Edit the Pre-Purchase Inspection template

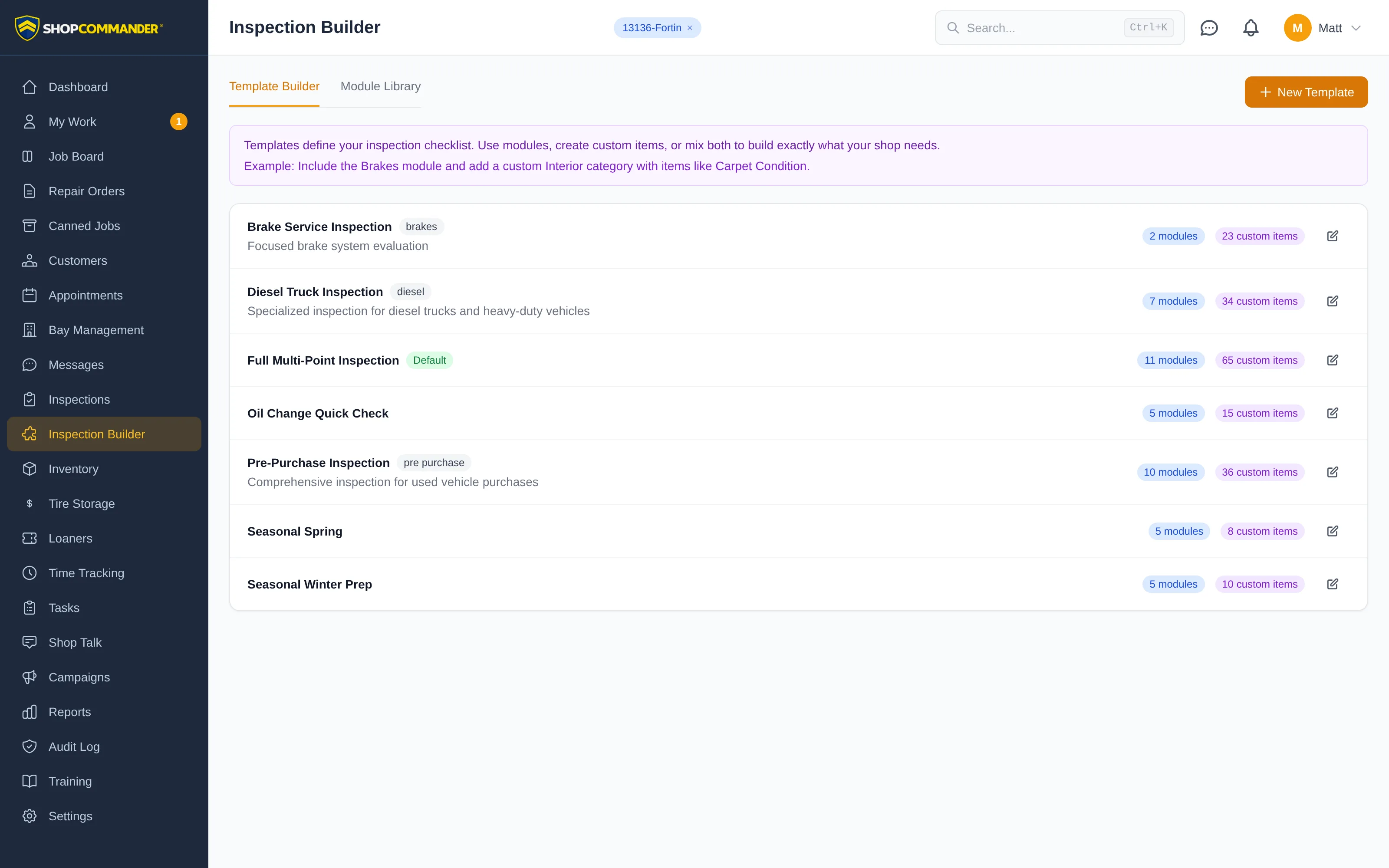[x=1332, y=472]
